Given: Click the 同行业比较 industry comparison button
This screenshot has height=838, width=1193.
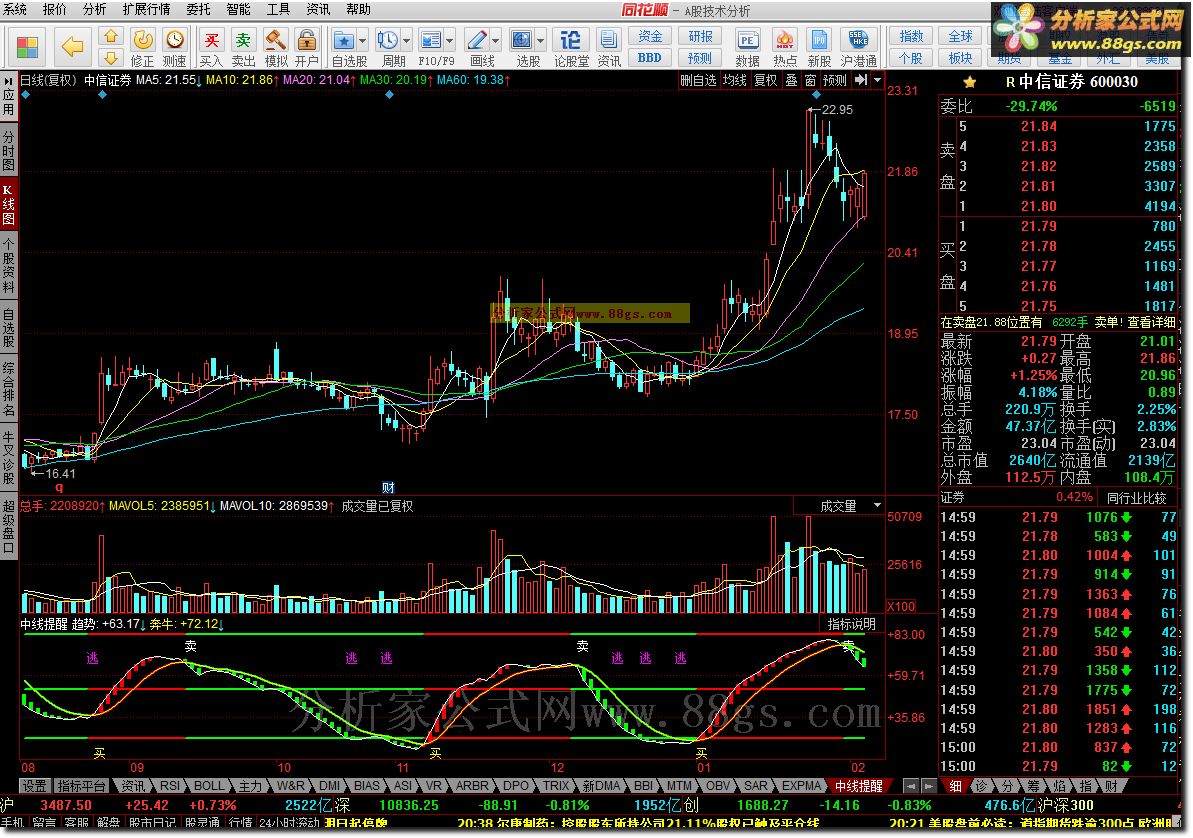Looking at the screenshot, I should [x=1137, y=497].
